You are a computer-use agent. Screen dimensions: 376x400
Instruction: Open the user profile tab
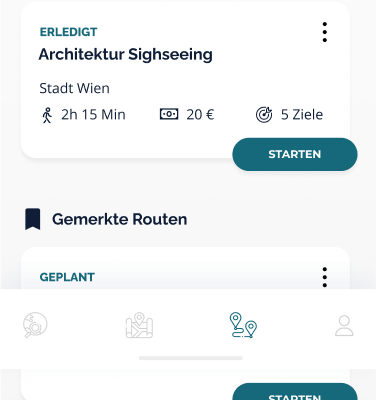(344, 326)
